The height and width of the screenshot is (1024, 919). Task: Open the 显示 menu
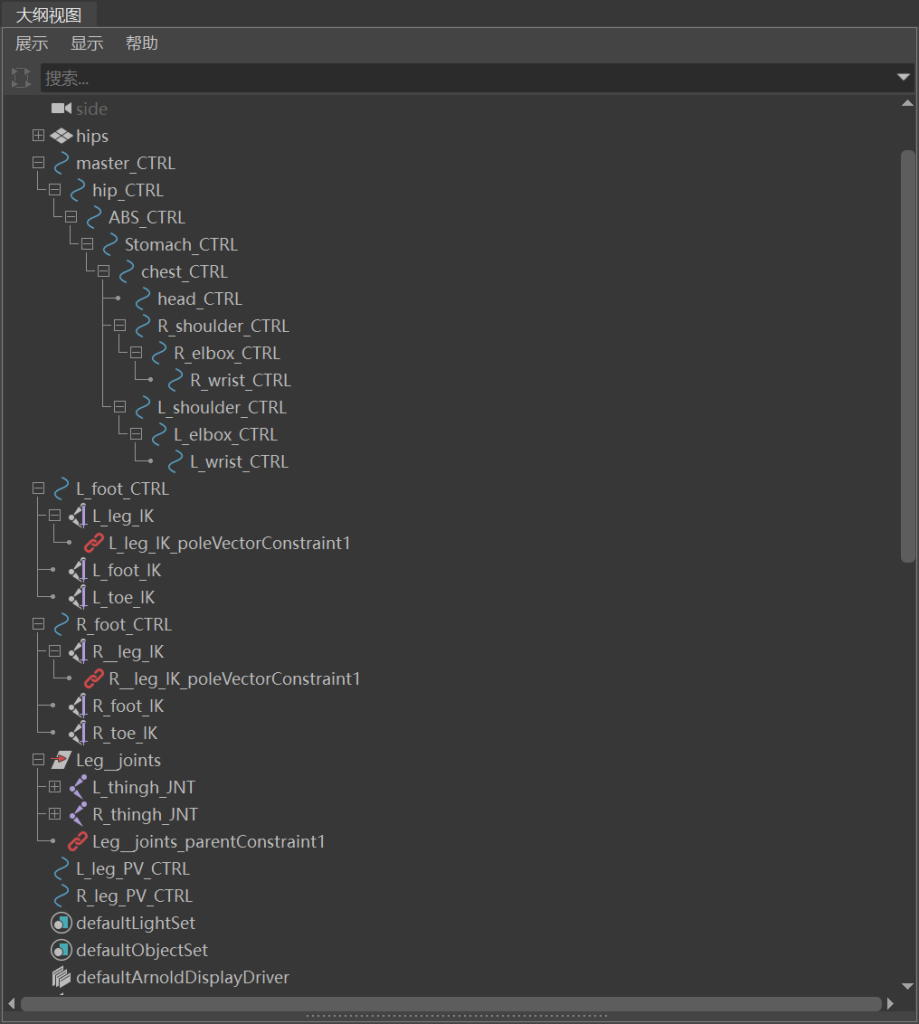click(x=87, y=44)
